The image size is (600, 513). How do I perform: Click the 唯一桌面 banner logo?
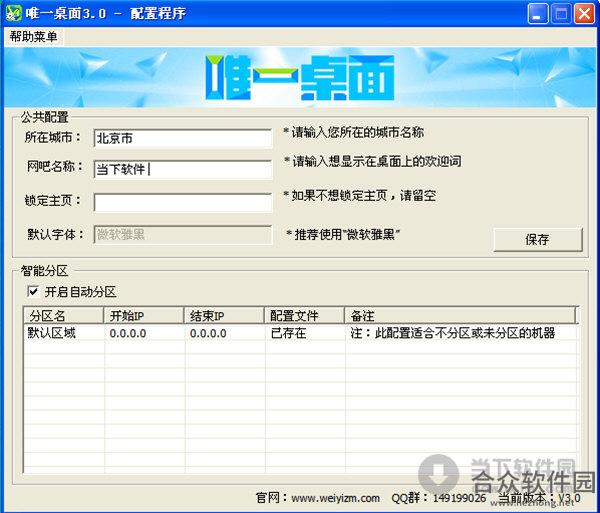[x=300, y=78]
